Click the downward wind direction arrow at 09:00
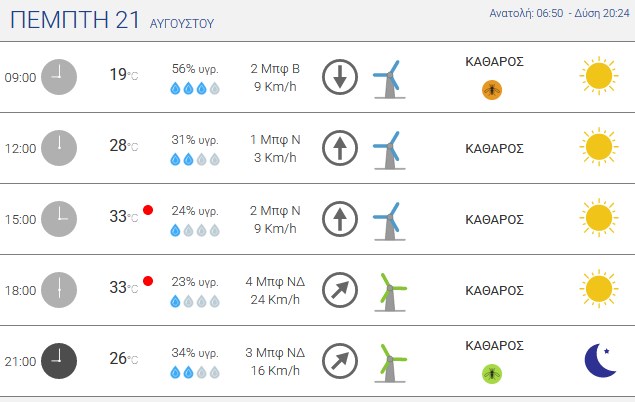 pyautogui.click(x=340, y=77)
